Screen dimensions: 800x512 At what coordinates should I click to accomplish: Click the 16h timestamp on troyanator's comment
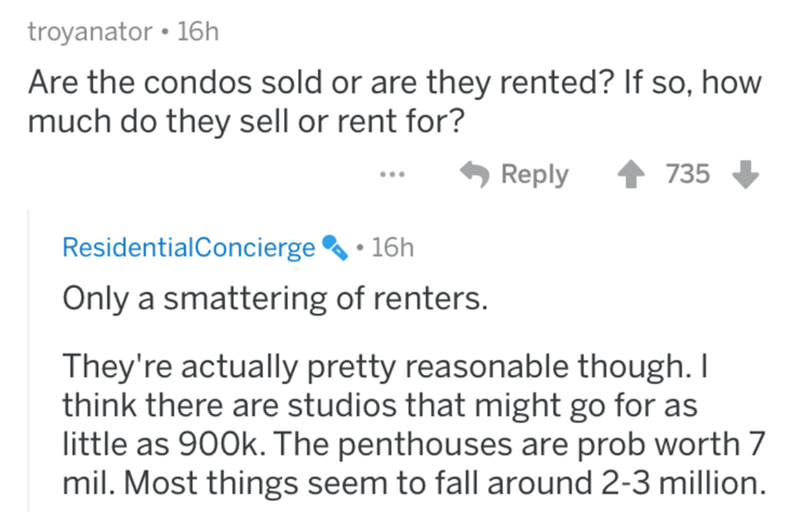click(x=196, y=31)
